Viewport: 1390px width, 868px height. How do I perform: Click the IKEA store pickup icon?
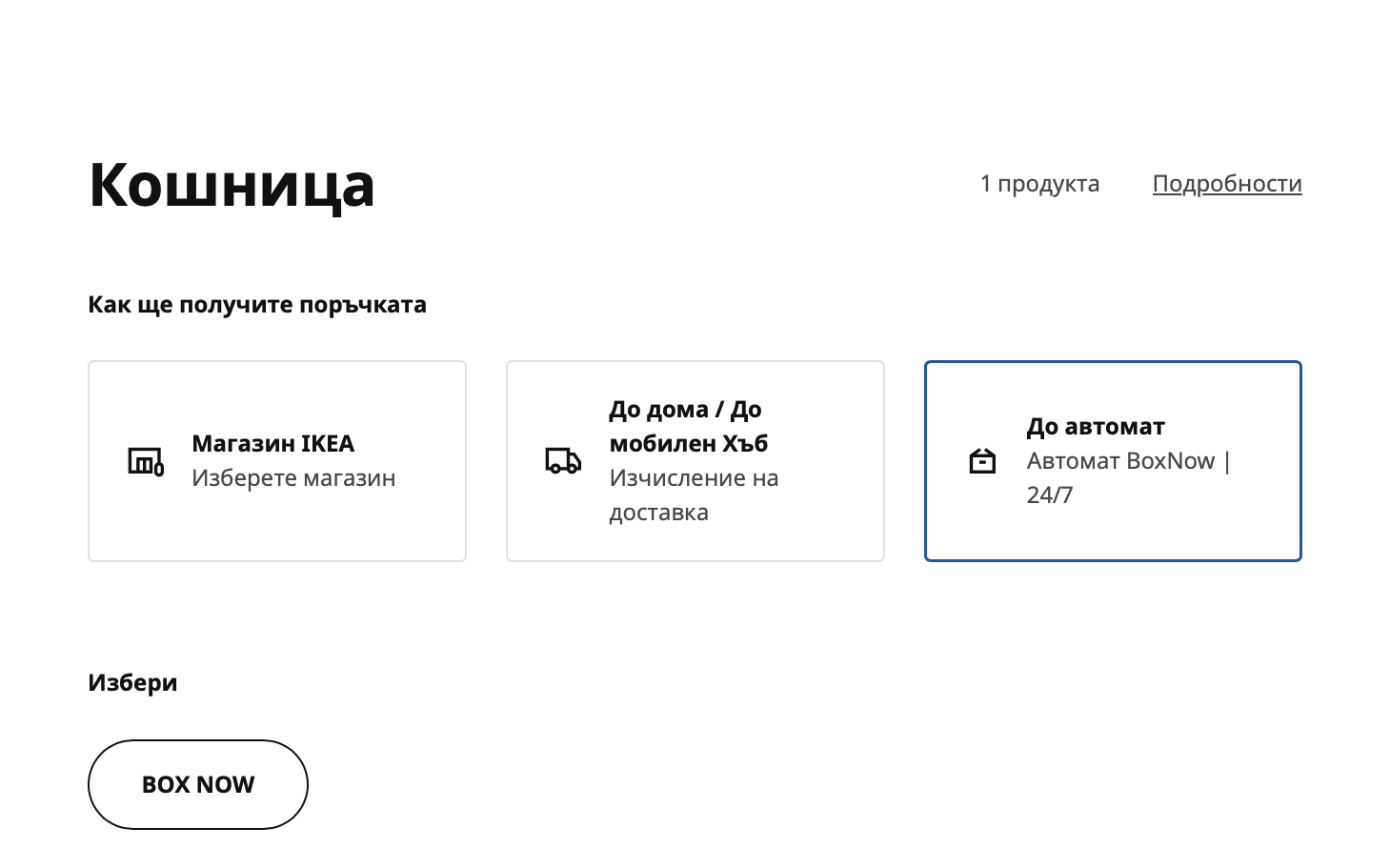tap(146, 461)
